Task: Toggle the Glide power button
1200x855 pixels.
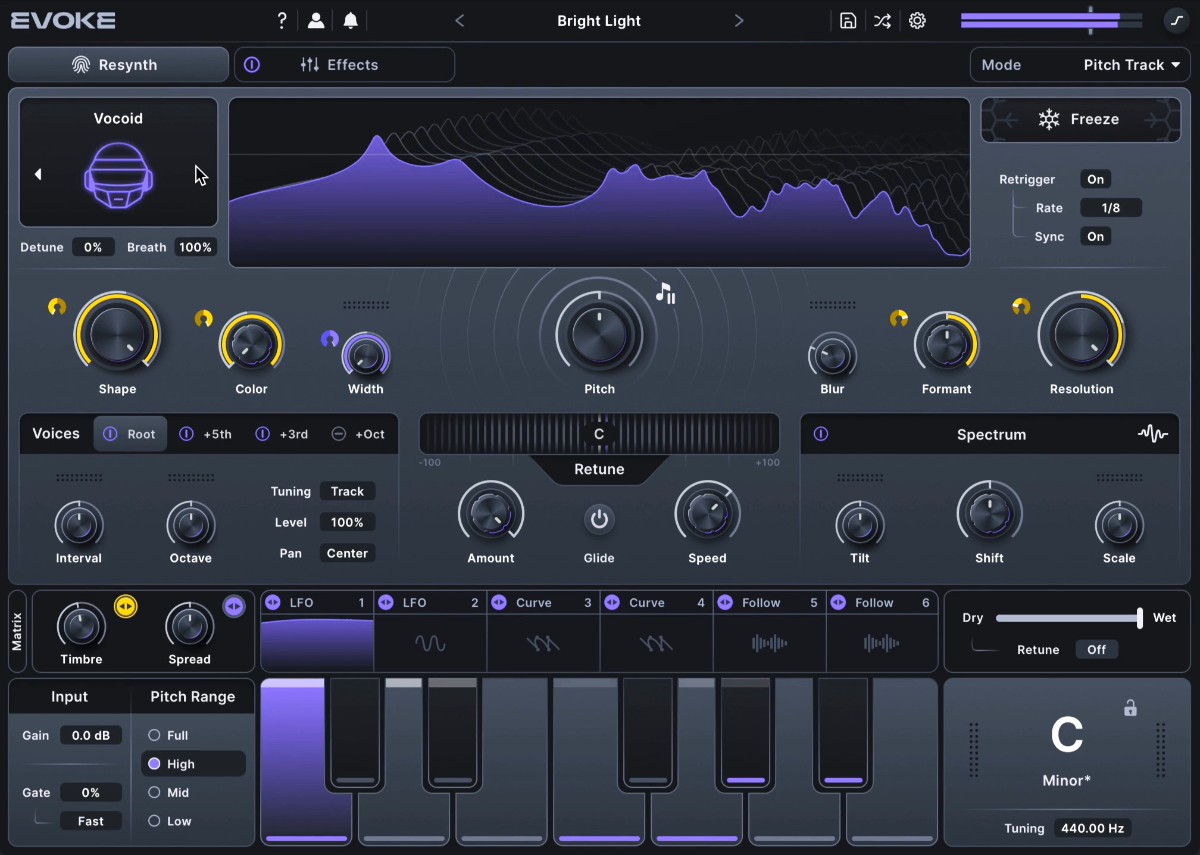Action: click(599, 519)
